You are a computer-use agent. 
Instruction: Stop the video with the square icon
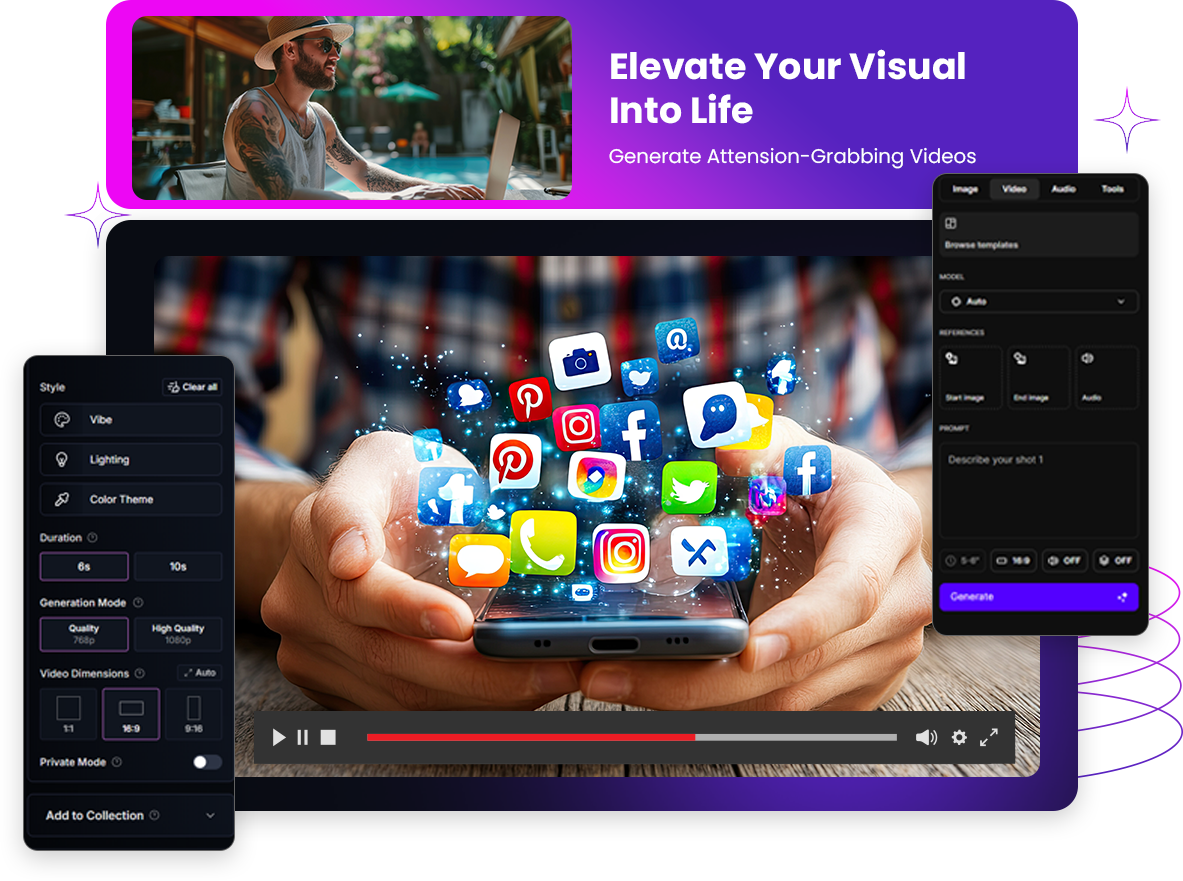tap(328, 738)
